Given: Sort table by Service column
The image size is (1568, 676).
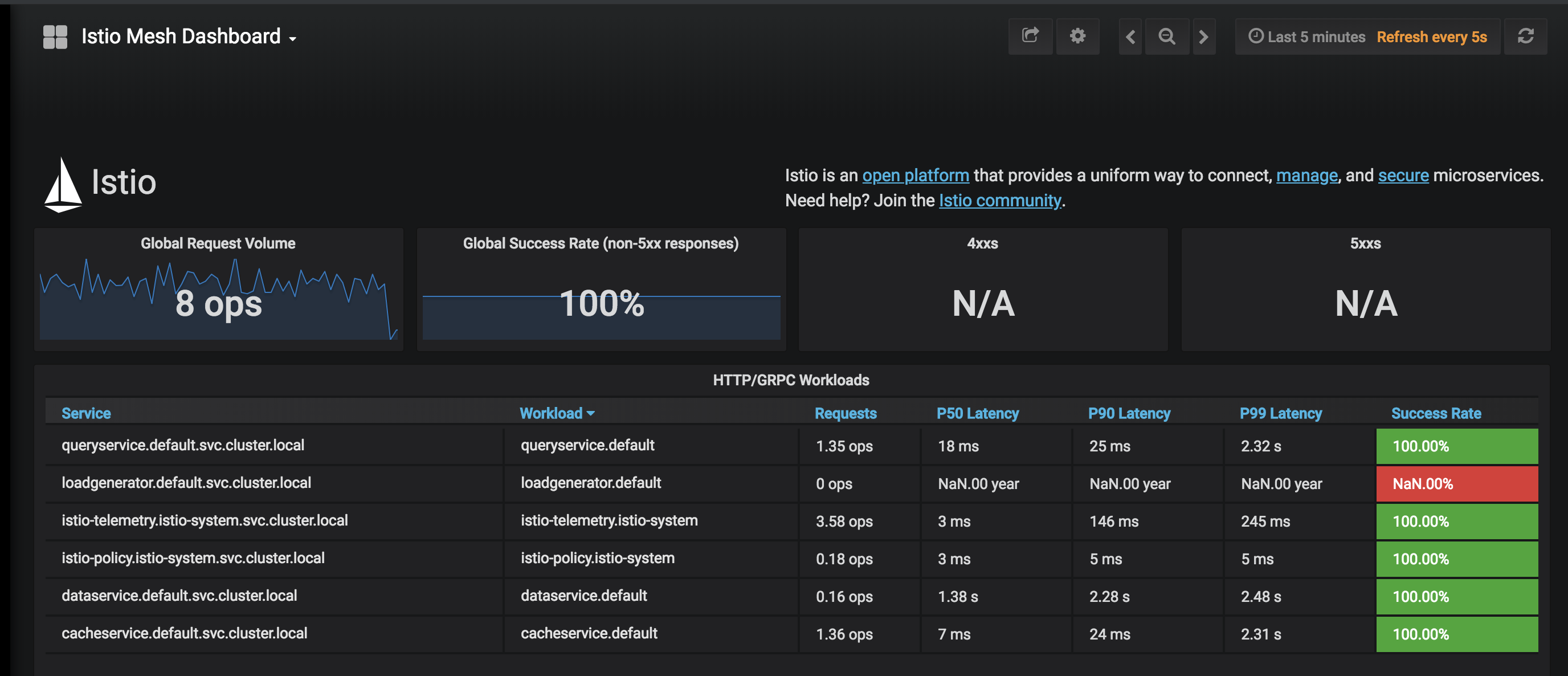Looking at the screenshot, I should 86,413.
